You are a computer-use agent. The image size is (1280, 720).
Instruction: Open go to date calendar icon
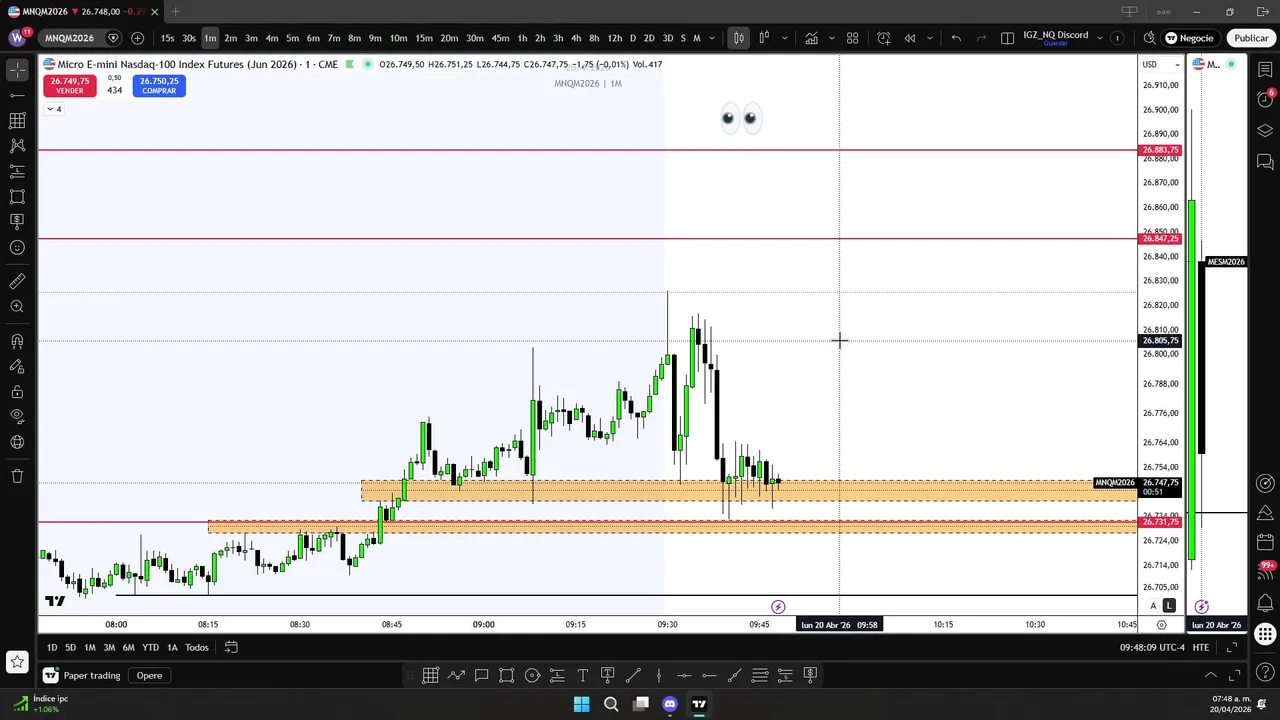231,647
